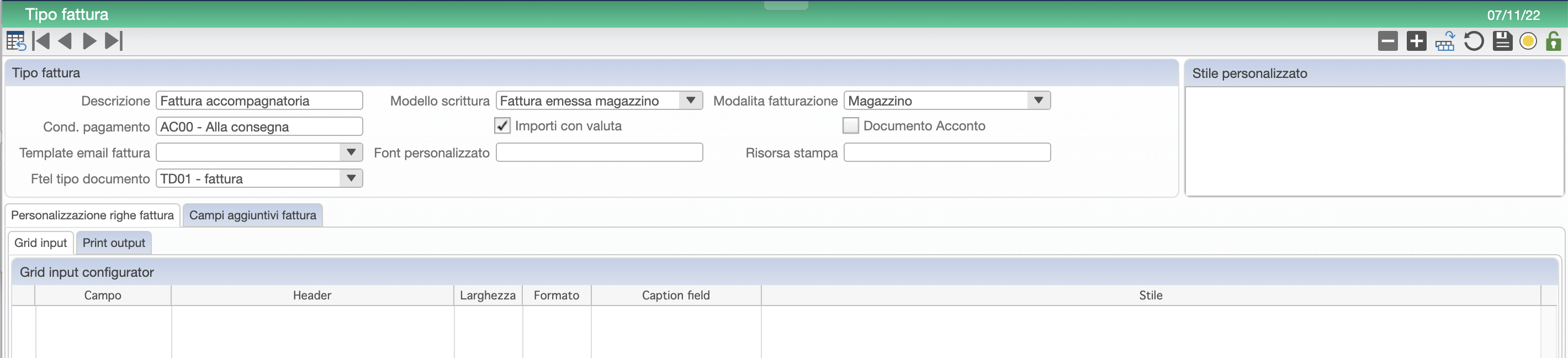Viewport: 1568px width, 358px height.
Task: Click the Stile personalizzato text area
Action: coord(1374,141)
